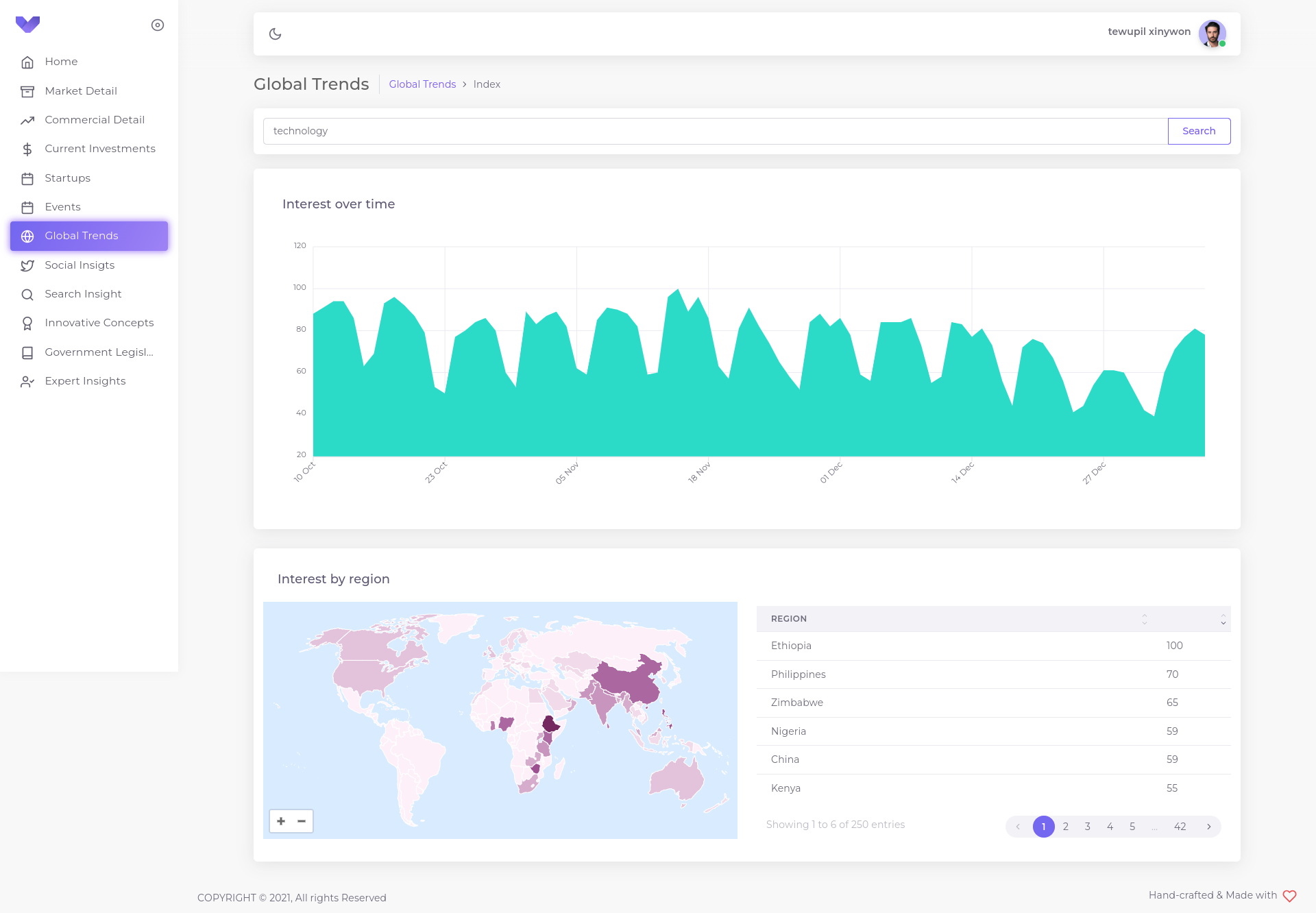Select the Kenya table row
Screen dimensions: 1316x913
click(x=993, y=788)
